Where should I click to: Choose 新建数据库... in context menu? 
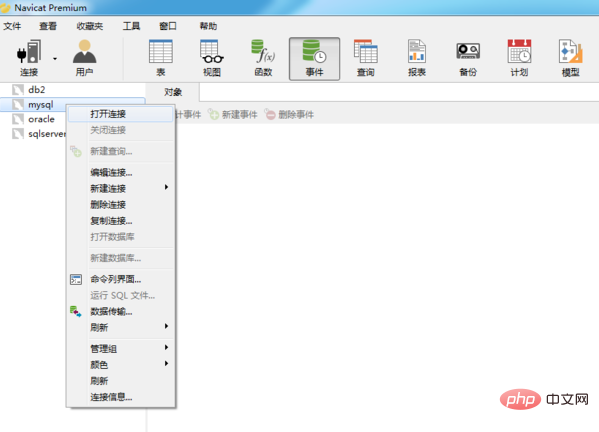pyautogui.click(x=121, y=258)
